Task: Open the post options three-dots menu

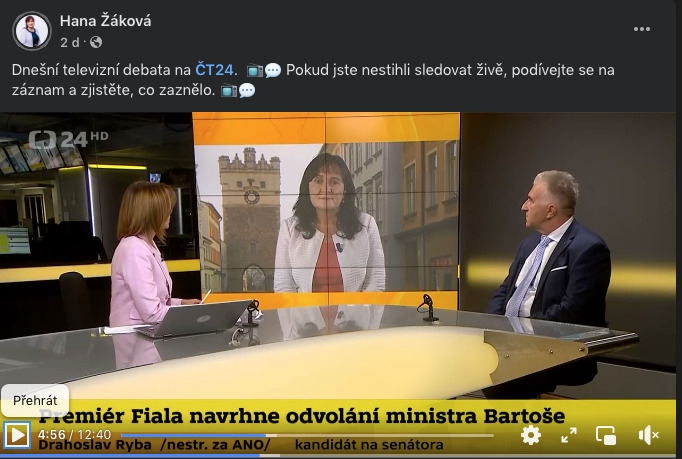Action: pyautogui.click(x=642, y=29)
